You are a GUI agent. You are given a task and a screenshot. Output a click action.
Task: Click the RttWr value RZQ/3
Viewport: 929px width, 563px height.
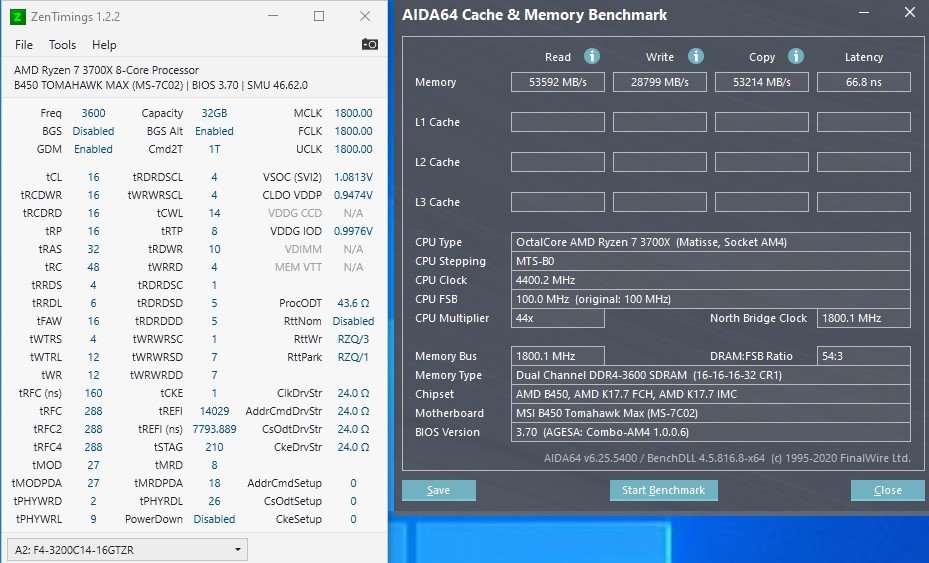pos(353,339)
